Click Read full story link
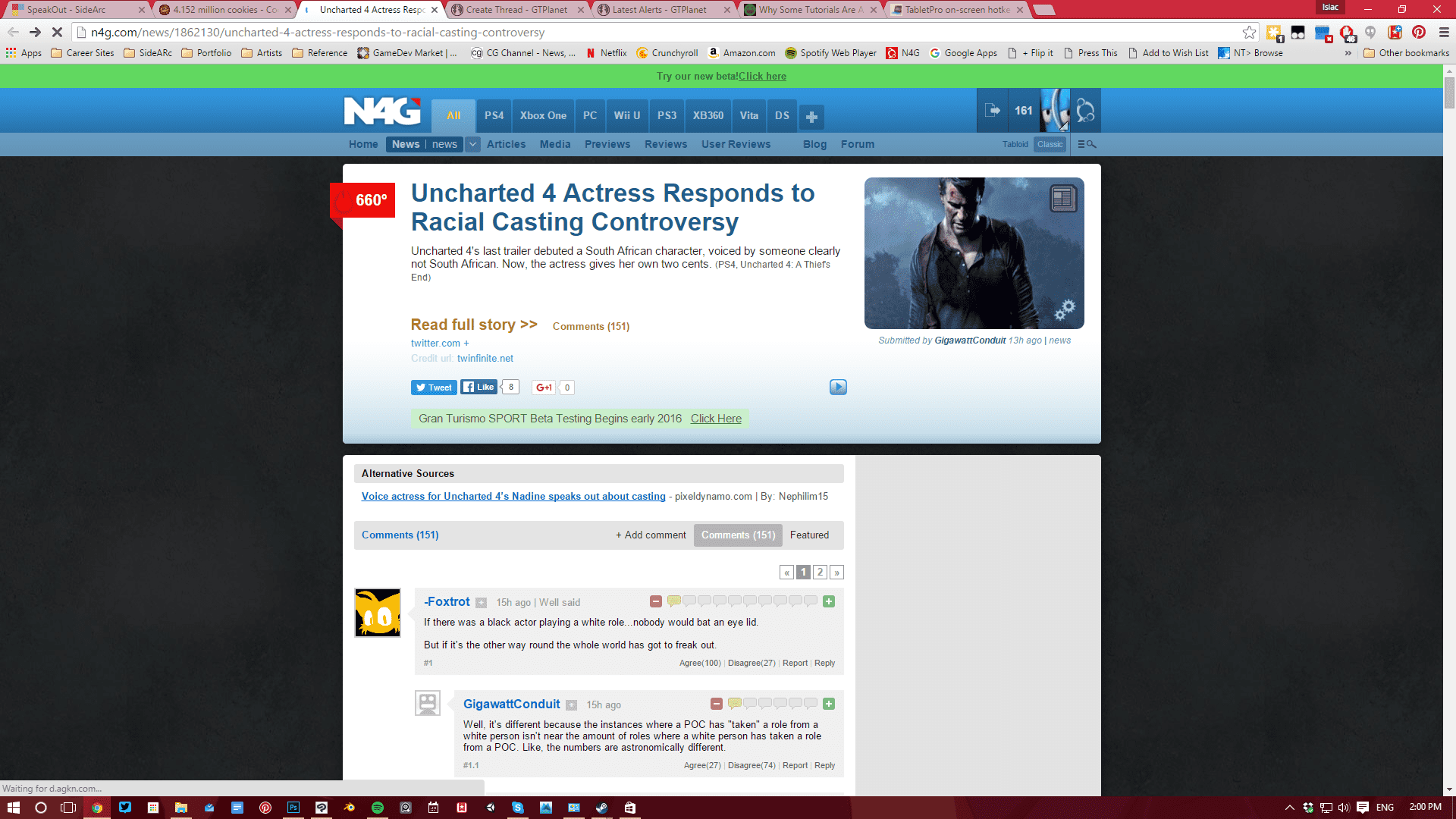This screenshot has width=1456, height=819. click(474, 325)
